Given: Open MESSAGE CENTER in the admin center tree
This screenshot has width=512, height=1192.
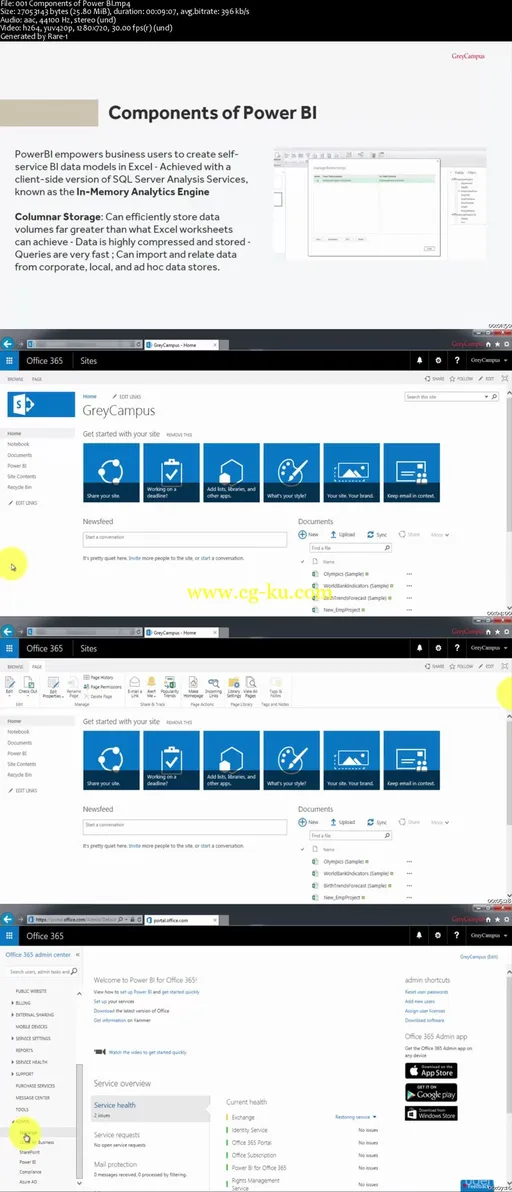Looking at the screenshot, I should click(33, 1098).
